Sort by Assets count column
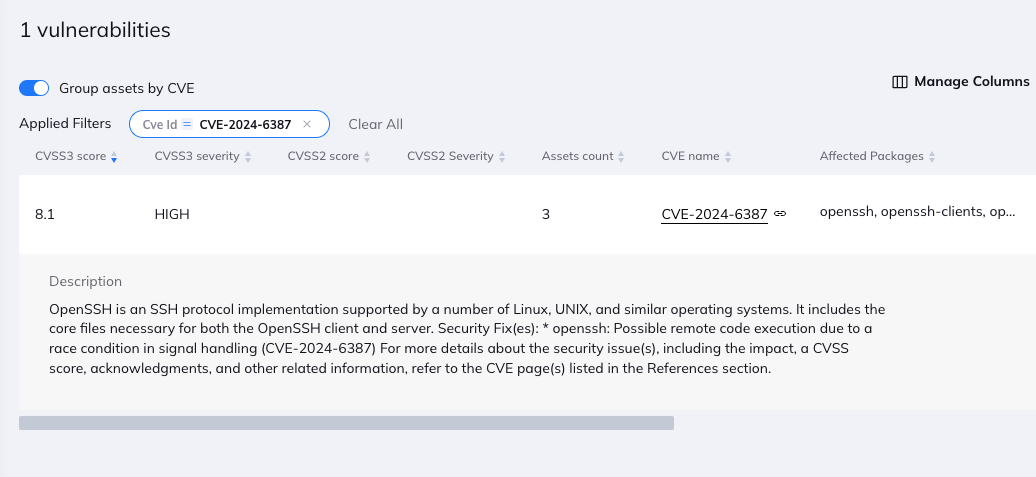 point(583,156)
